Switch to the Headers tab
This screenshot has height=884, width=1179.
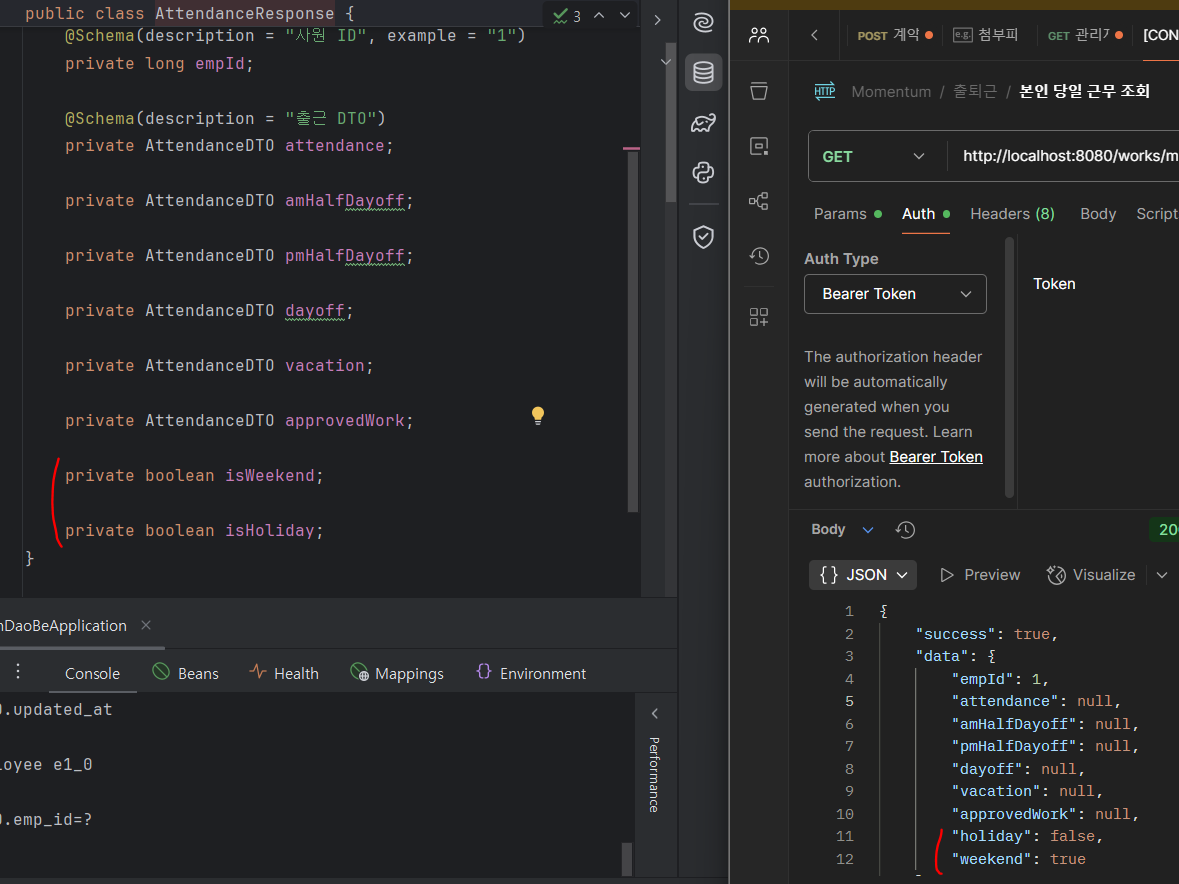pos(1012,214)
